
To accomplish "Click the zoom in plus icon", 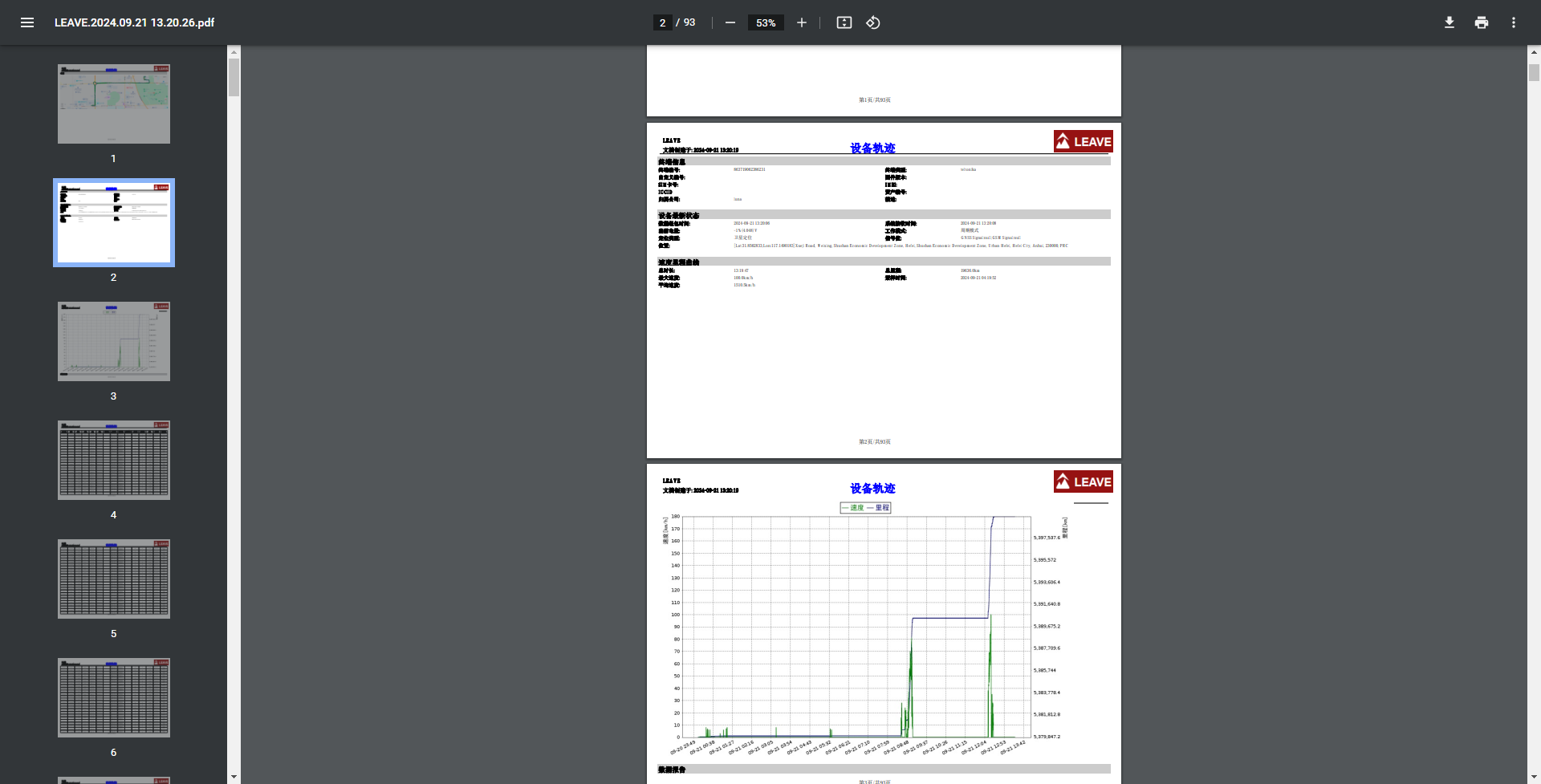I will click(x=801, y=22).
